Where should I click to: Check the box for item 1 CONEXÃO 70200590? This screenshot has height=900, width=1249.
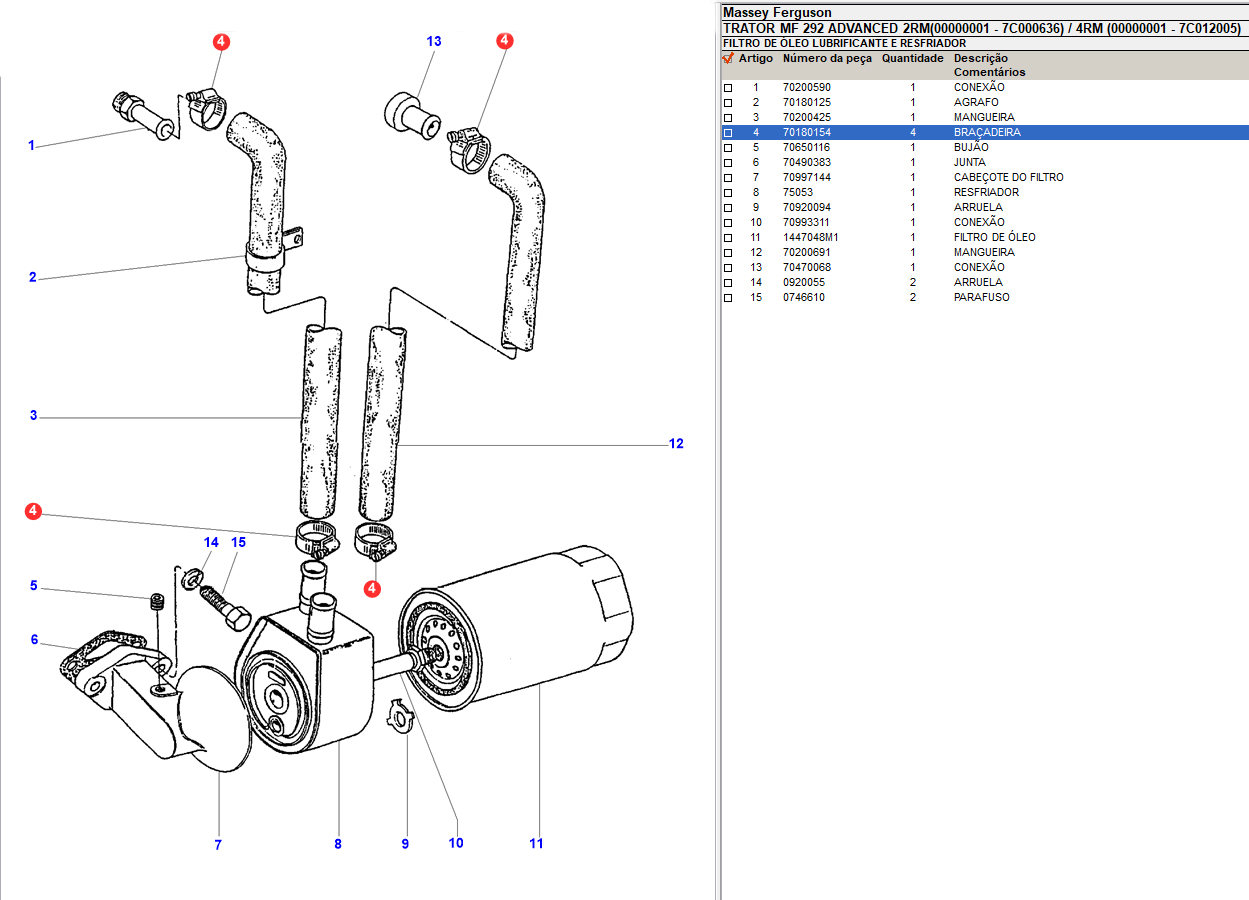click(728, 88)
